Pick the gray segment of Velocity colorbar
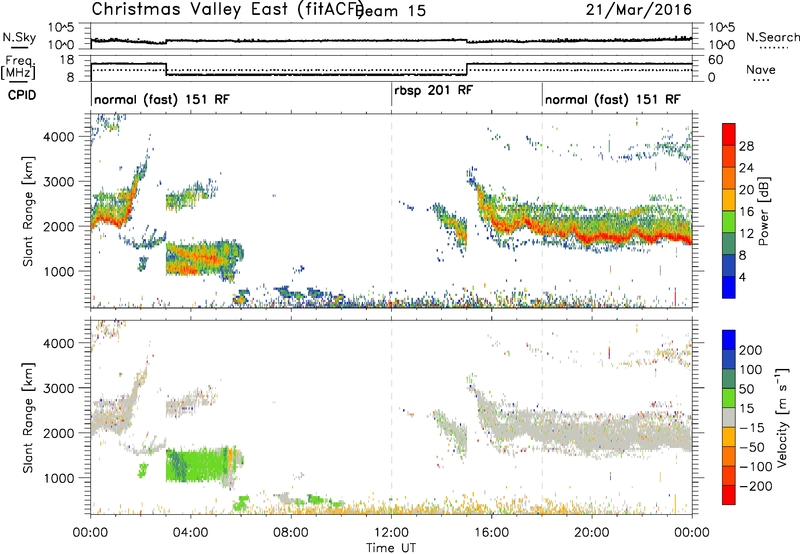 click(729, 417)
